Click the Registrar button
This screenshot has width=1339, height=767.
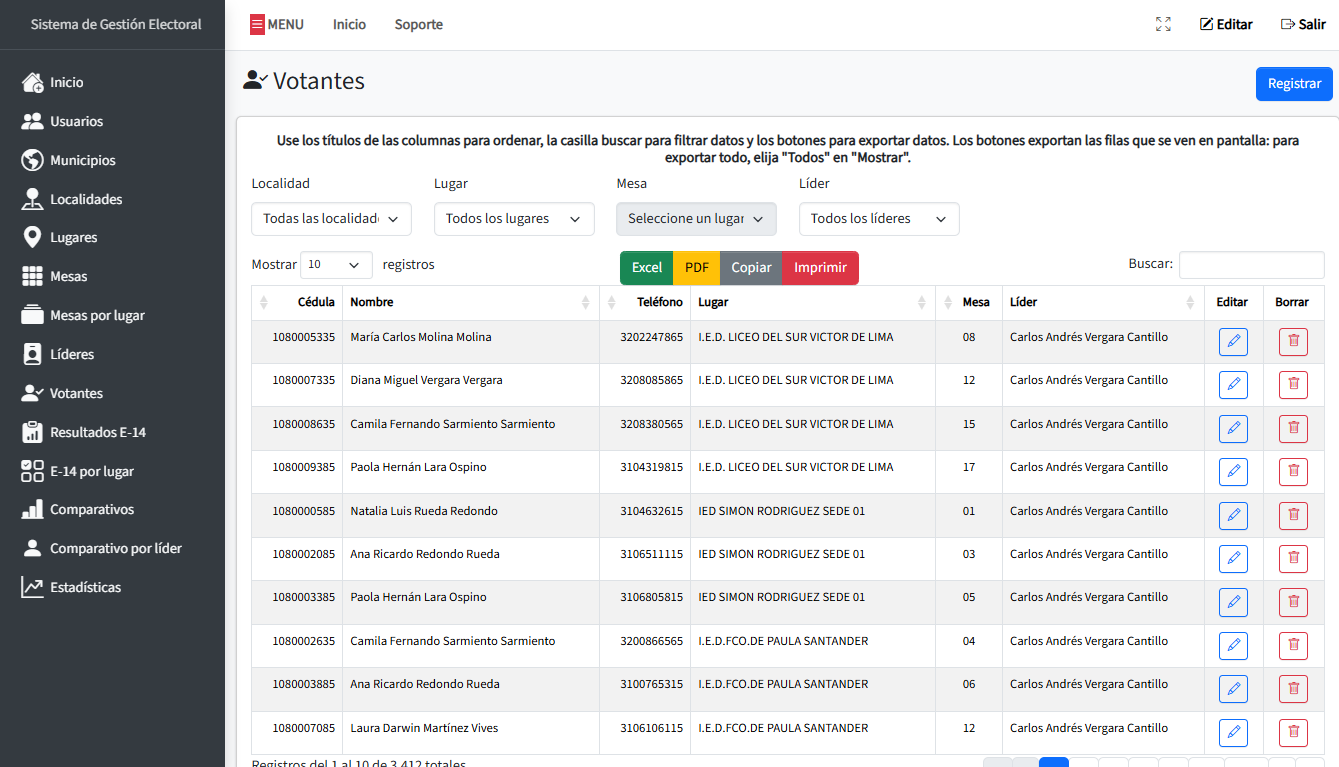point(1294,84)
